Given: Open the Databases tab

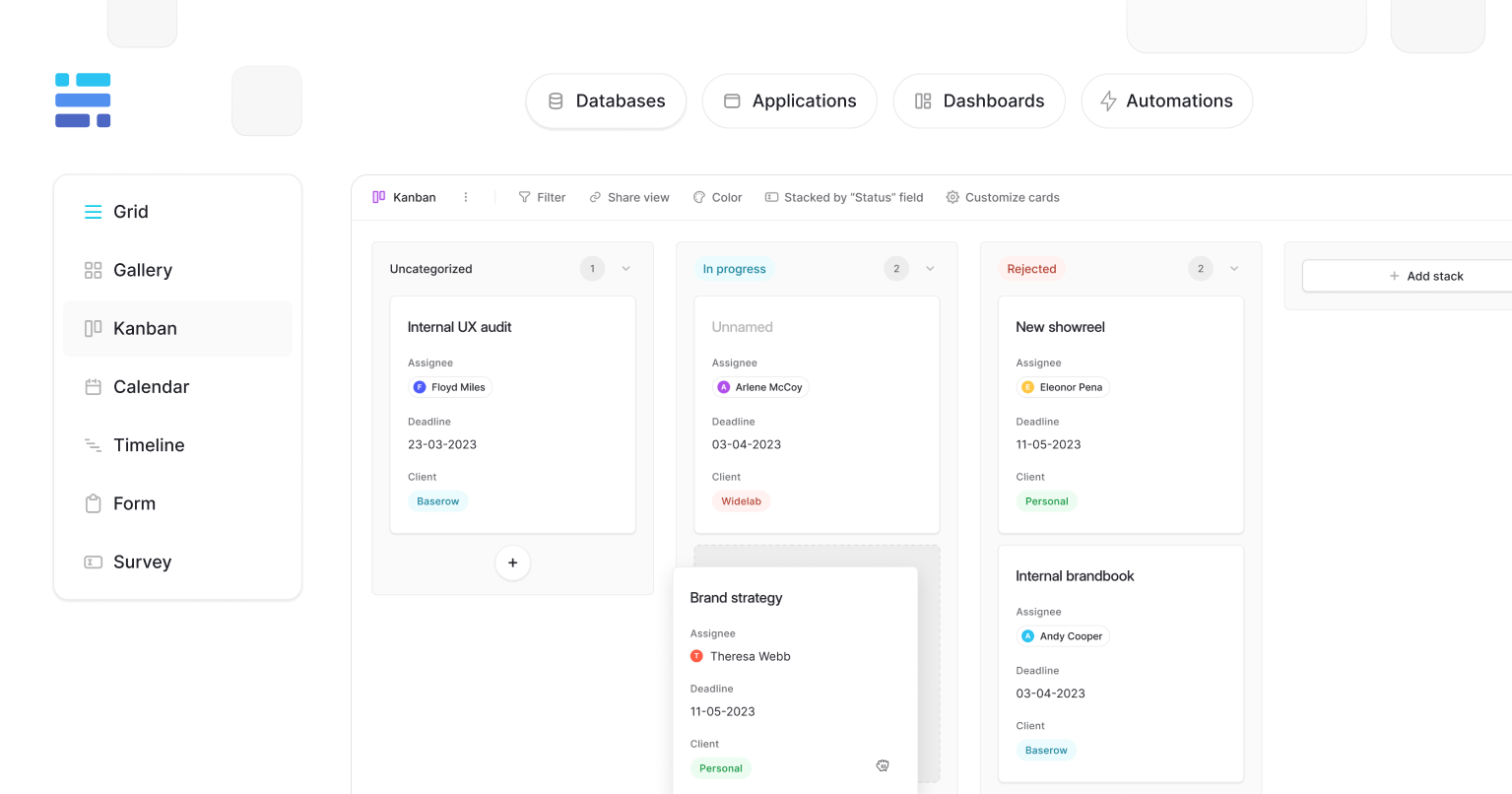Looking at the screenshot, I should (x=606, y=100).
